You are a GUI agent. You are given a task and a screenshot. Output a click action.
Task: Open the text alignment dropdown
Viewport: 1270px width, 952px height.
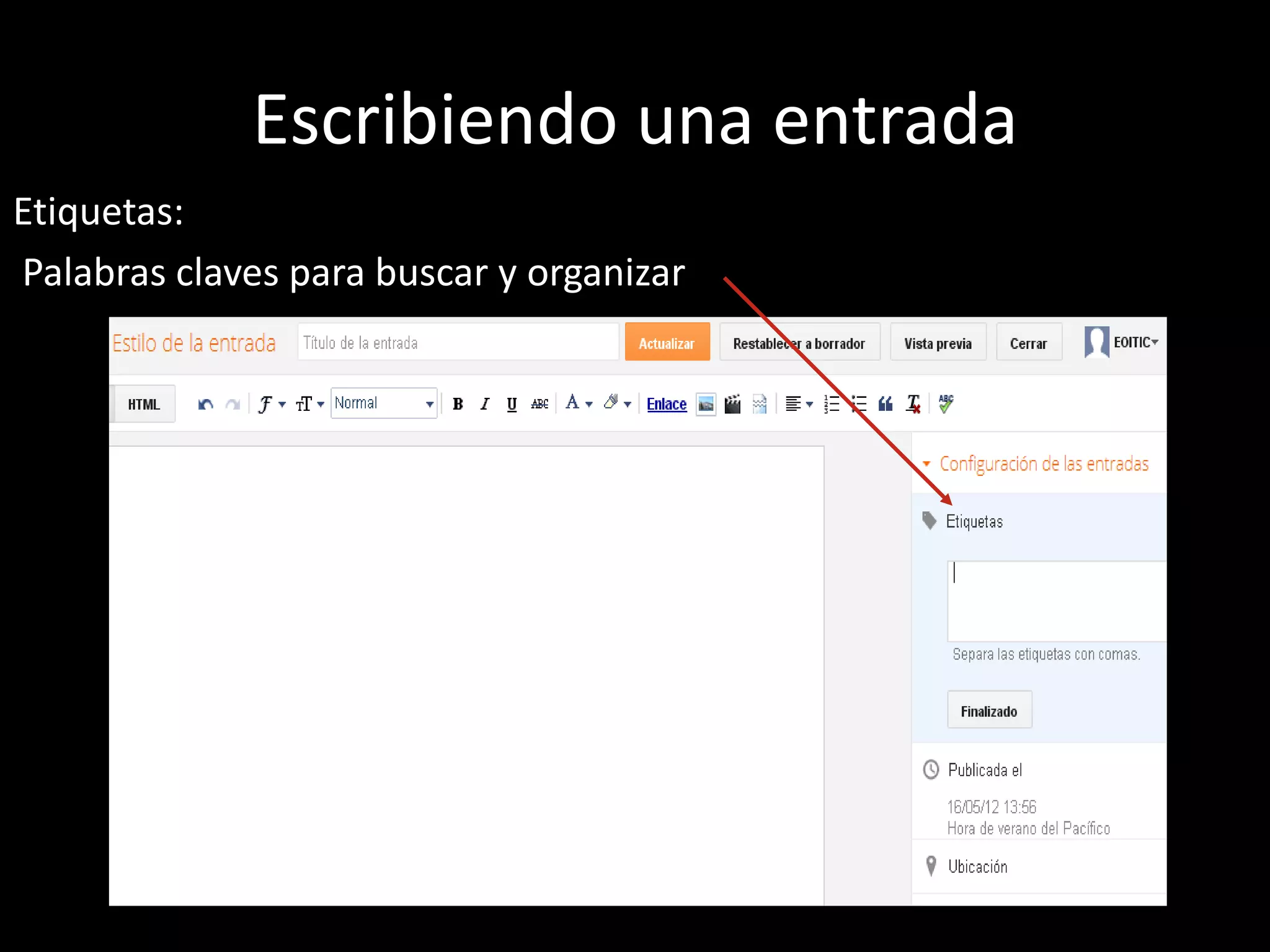[x=799, y=404]
